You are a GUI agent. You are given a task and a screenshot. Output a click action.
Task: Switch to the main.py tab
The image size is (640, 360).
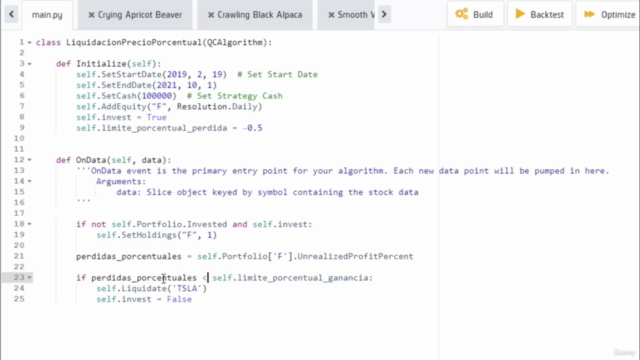pos(47,15)
